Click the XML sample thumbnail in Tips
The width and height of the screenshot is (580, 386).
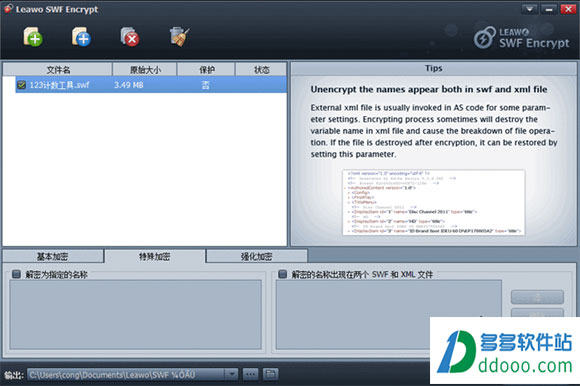point(433,202)
